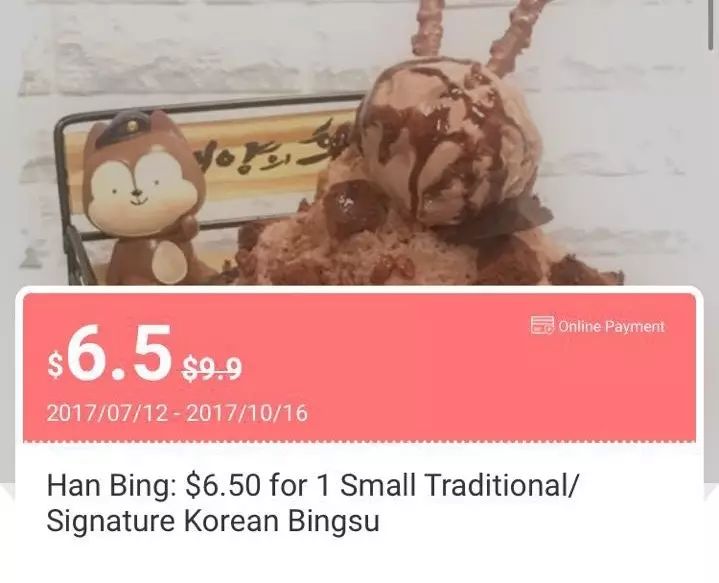Screen dimensions: 719x583
Task: Tap the dotted coupon tear line
Action: [360, 442]
